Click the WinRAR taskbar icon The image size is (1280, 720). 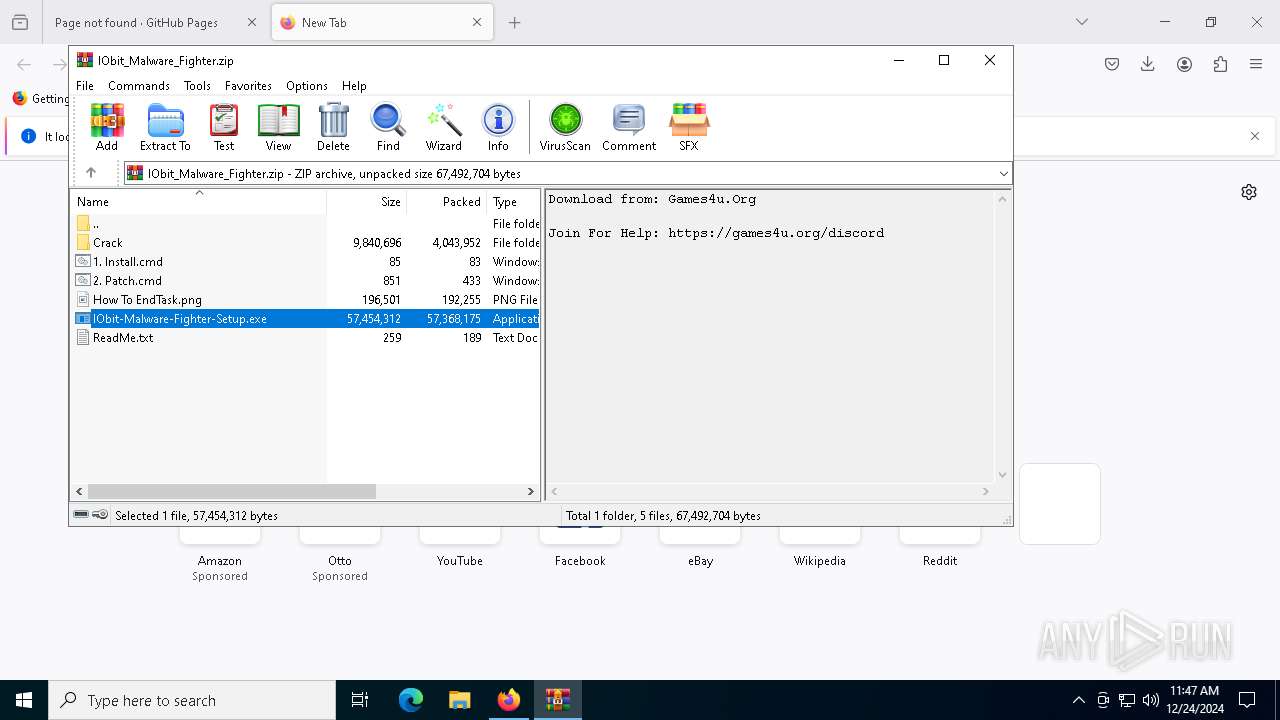(557, 700)
